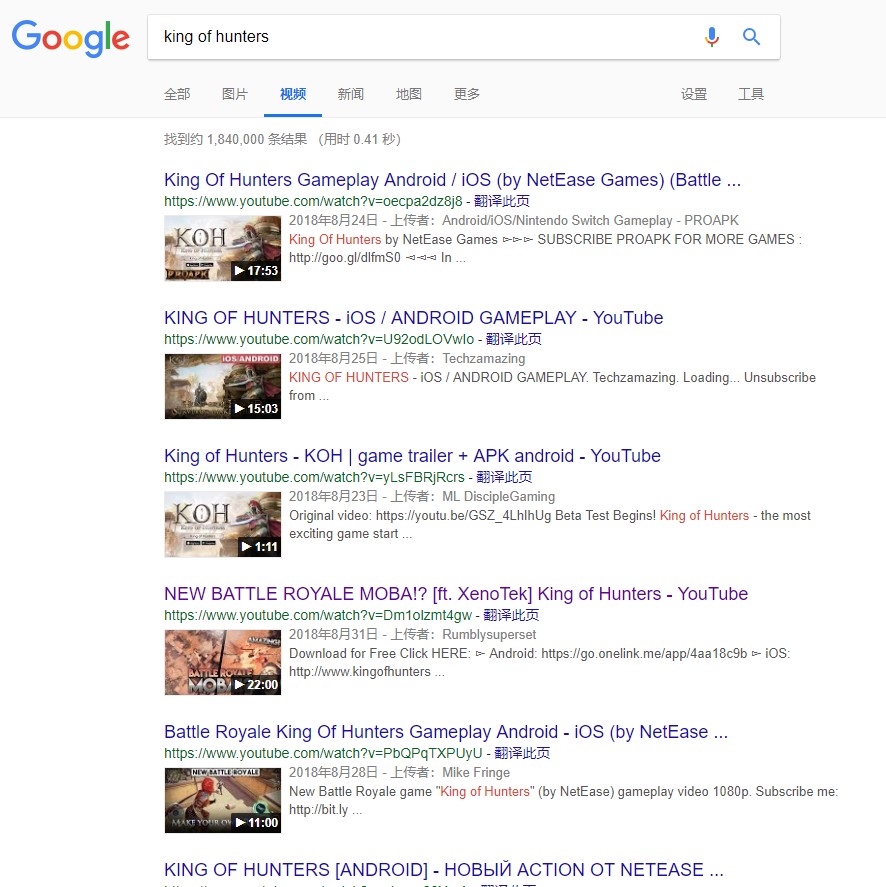The image size is (886, 887).
Task: Open 设置 settings menu
Action: 694,94
